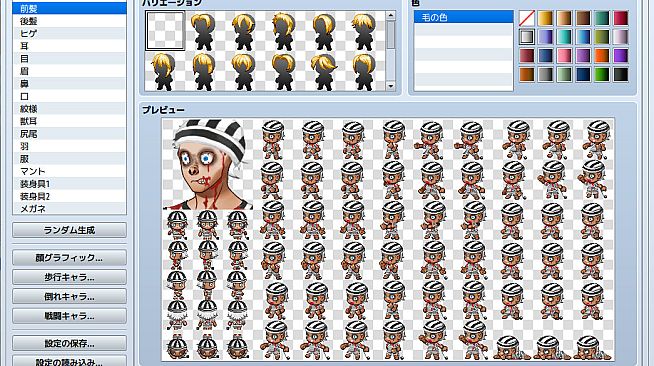Select the 獣耳 part category
Screen dimensions: 654x366
pyautogui.click(x=69, y=121)
